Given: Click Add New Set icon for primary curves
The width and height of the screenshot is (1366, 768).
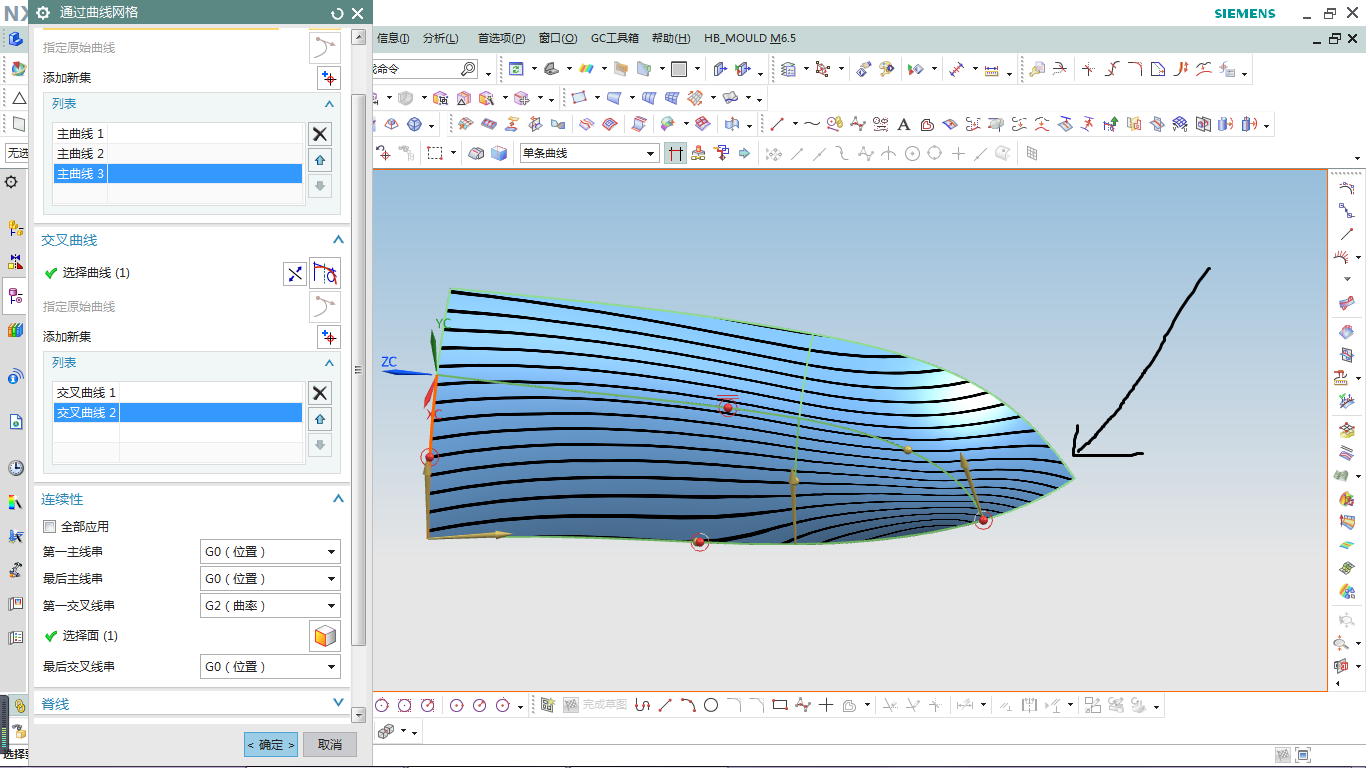Looking at the screenshot, I should 328,78.
